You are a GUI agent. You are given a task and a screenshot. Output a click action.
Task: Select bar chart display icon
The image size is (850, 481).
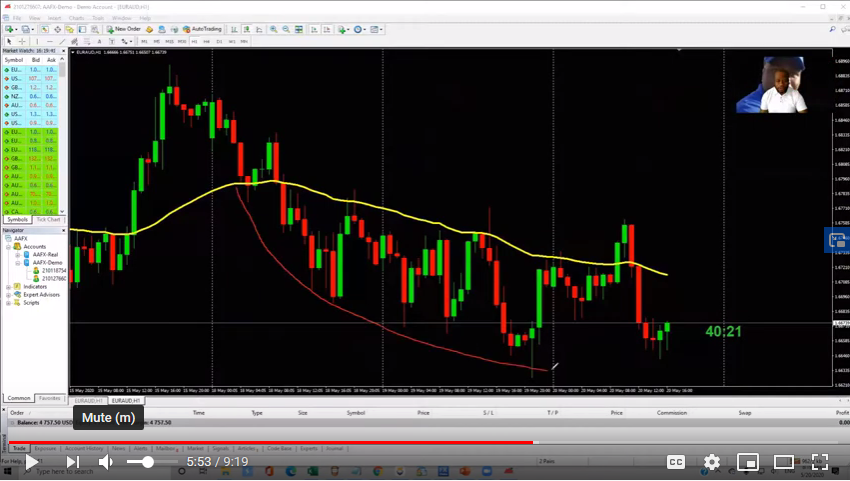[x=234, y=29]
